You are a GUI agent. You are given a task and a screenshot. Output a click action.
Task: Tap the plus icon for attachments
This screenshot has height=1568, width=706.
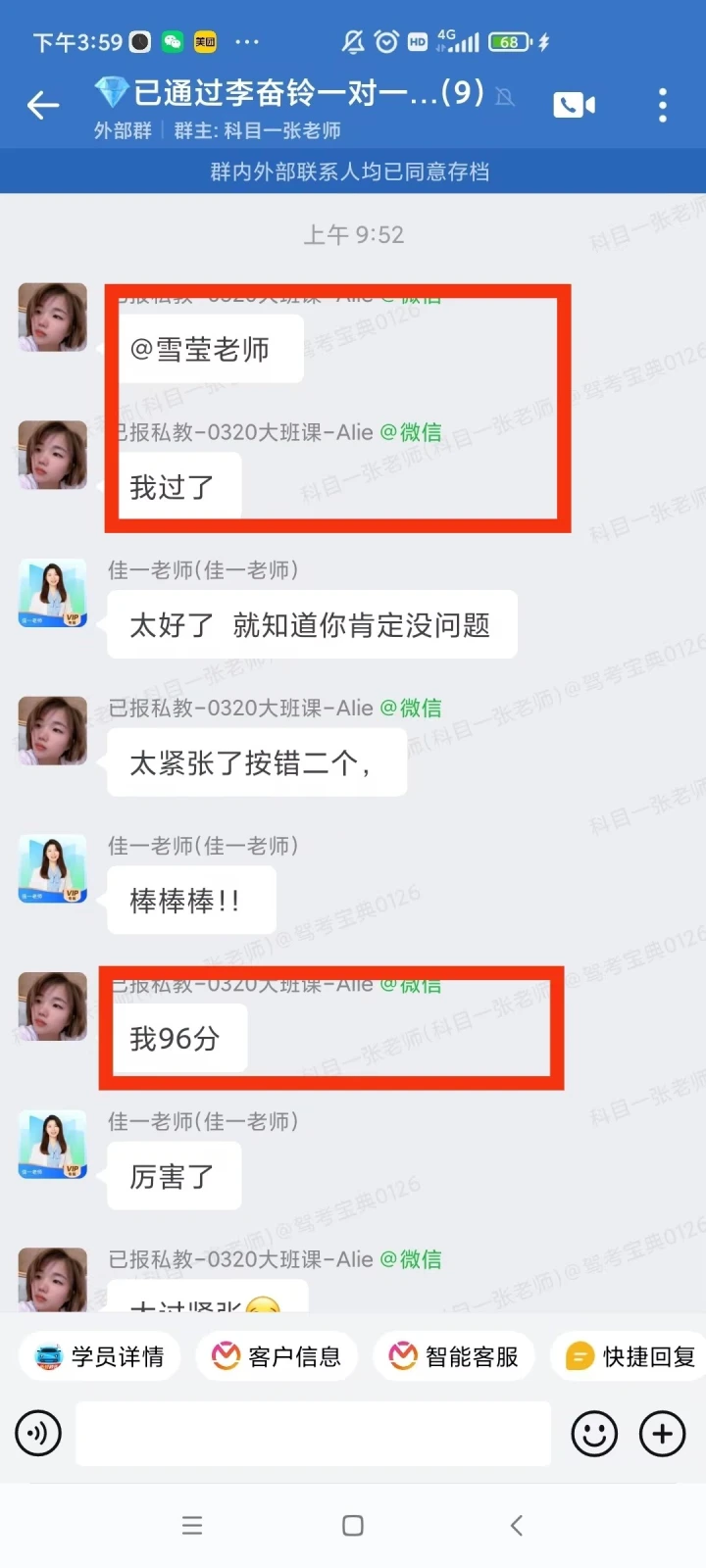663,1434
